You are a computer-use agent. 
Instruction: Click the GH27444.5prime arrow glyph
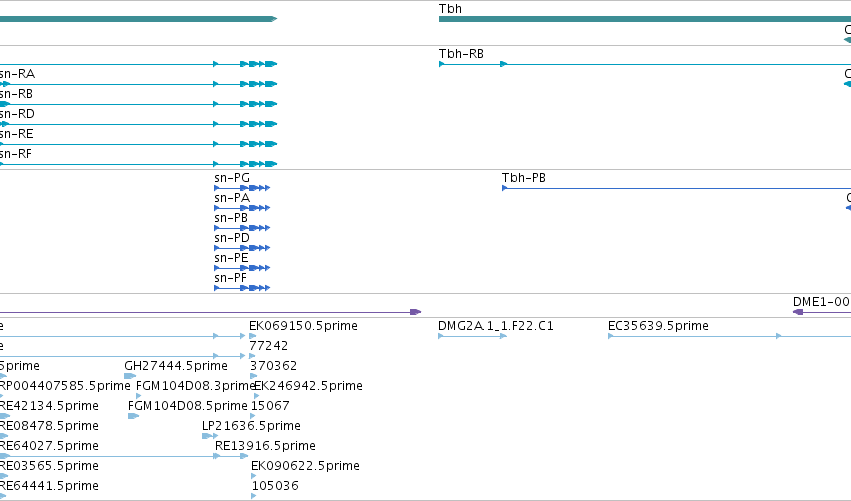(x=130, y=376)
